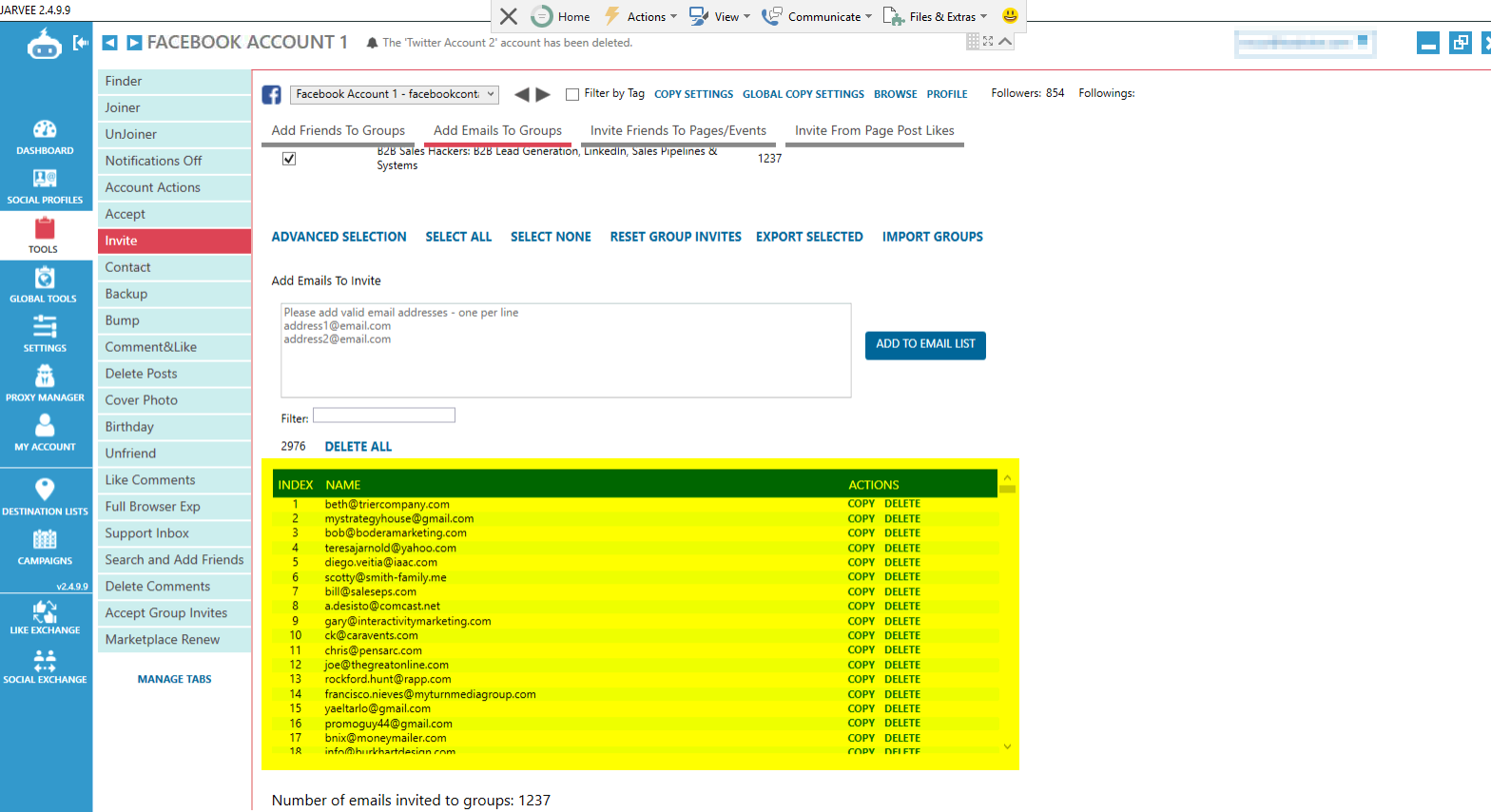
Task: Open Comment&Like tool
Action: pyautogui.click(x=174, y=348)
